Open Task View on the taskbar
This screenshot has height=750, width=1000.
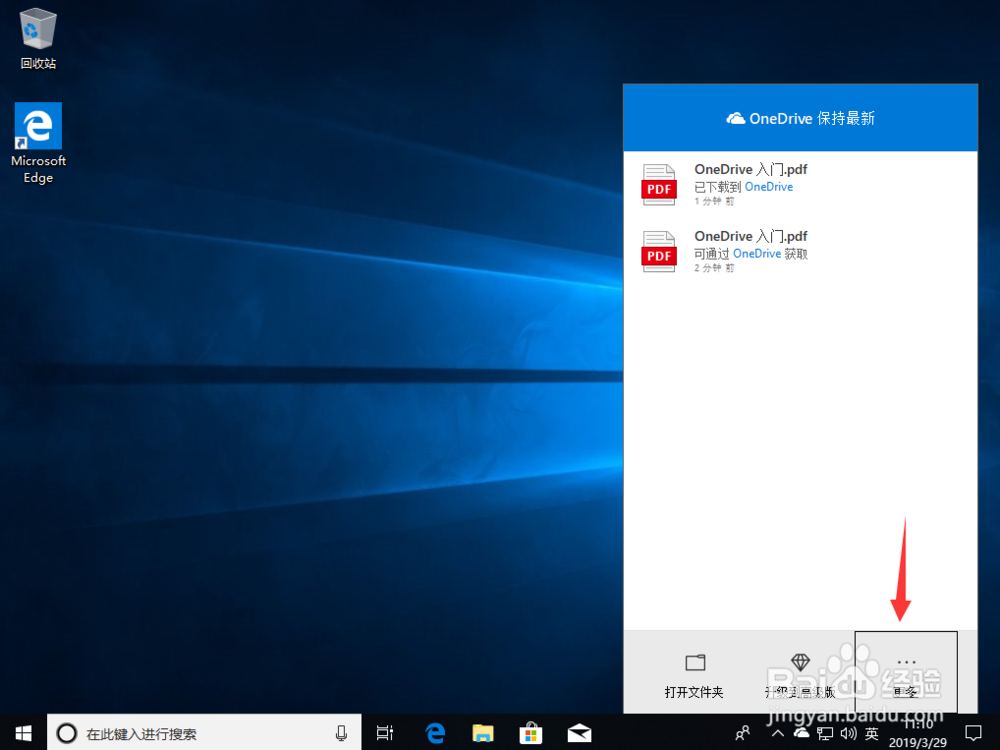(x=385, y=733)
